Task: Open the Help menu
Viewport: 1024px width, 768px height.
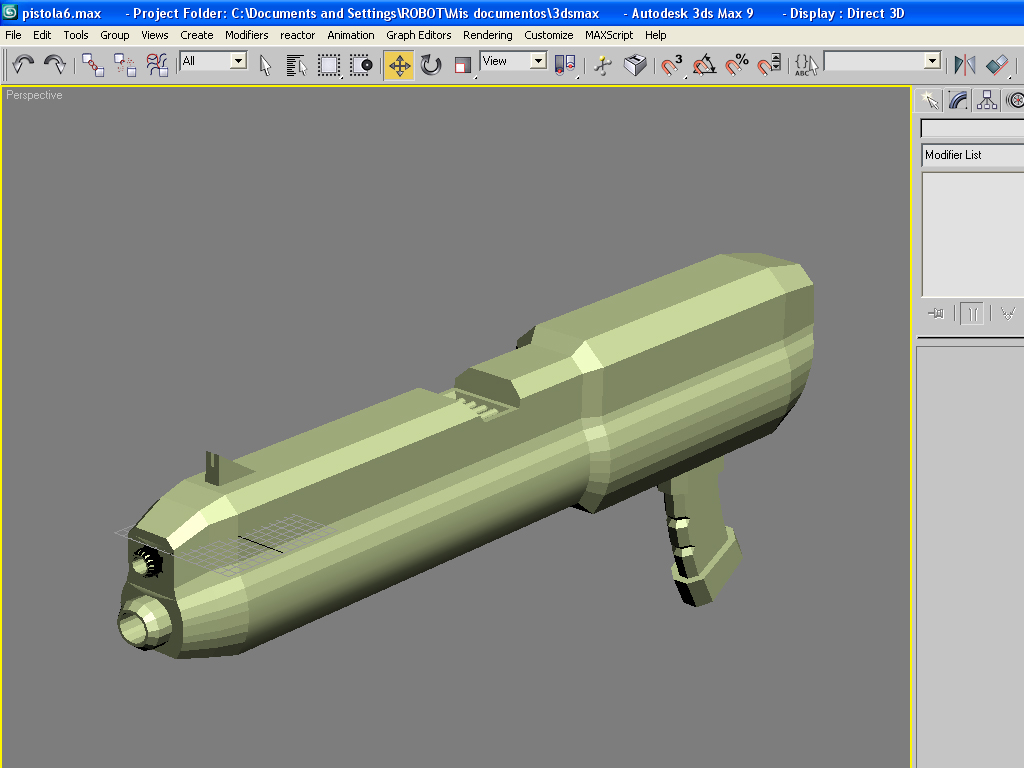Action: [655, 35]
